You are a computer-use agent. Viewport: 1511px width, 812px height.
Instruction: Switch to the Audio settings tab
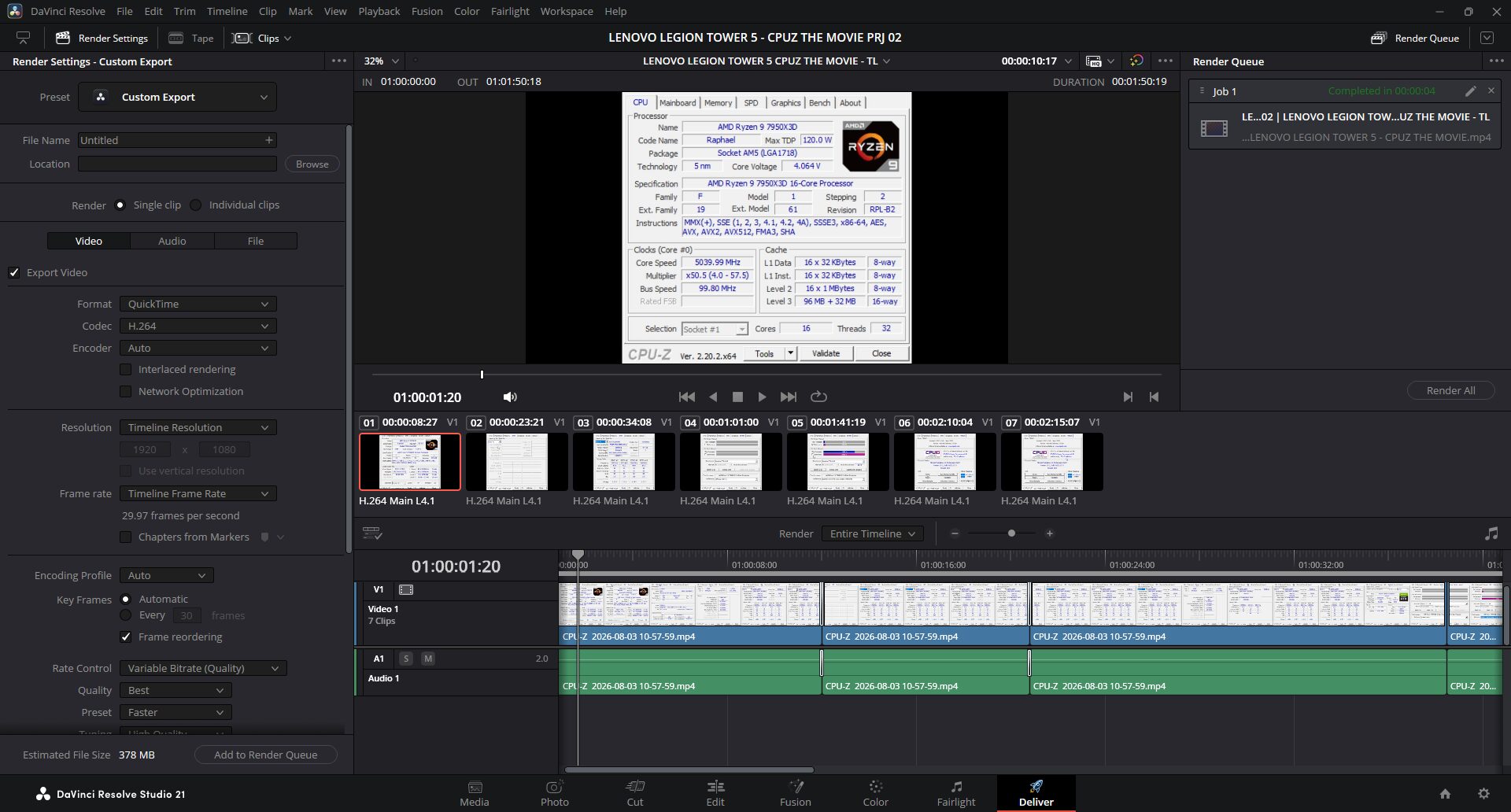click(172, 241)
